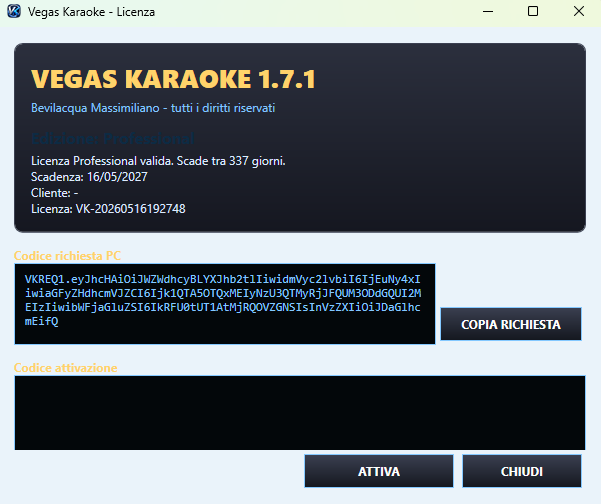Close the dialog via CHIUDI button
This screenshot has height=504, width=601.
click(522, 471)
